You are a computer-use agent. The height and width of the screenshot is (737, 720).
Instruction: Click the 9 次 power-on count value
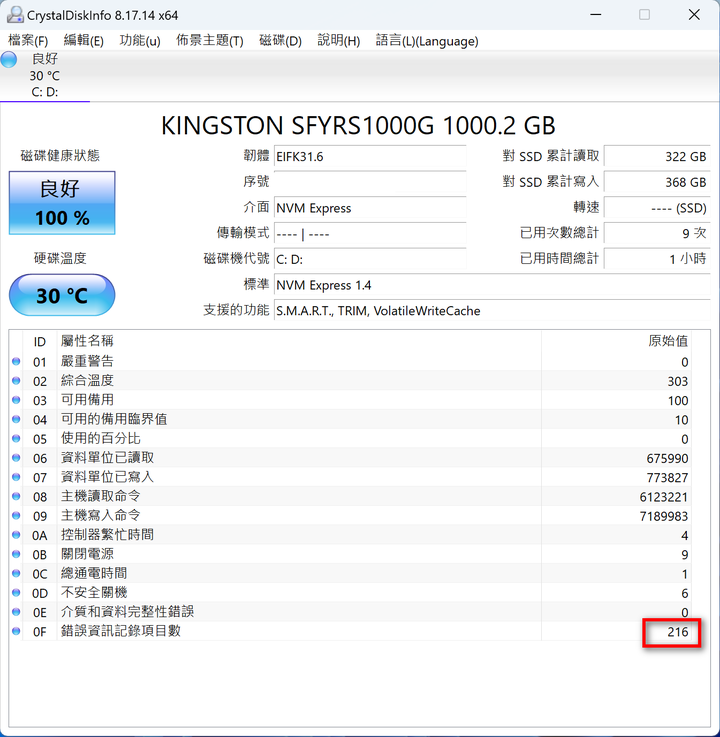point(657,233)
